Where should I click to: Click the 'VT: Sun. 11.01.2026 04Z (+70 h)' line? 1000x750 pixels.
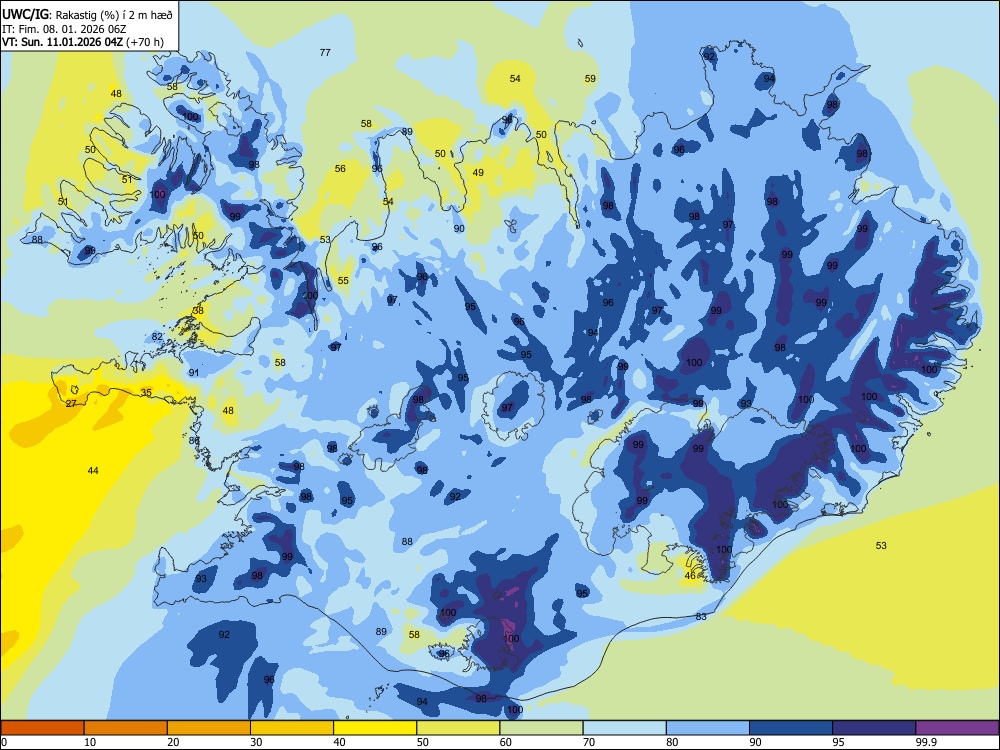pos(83,42)
